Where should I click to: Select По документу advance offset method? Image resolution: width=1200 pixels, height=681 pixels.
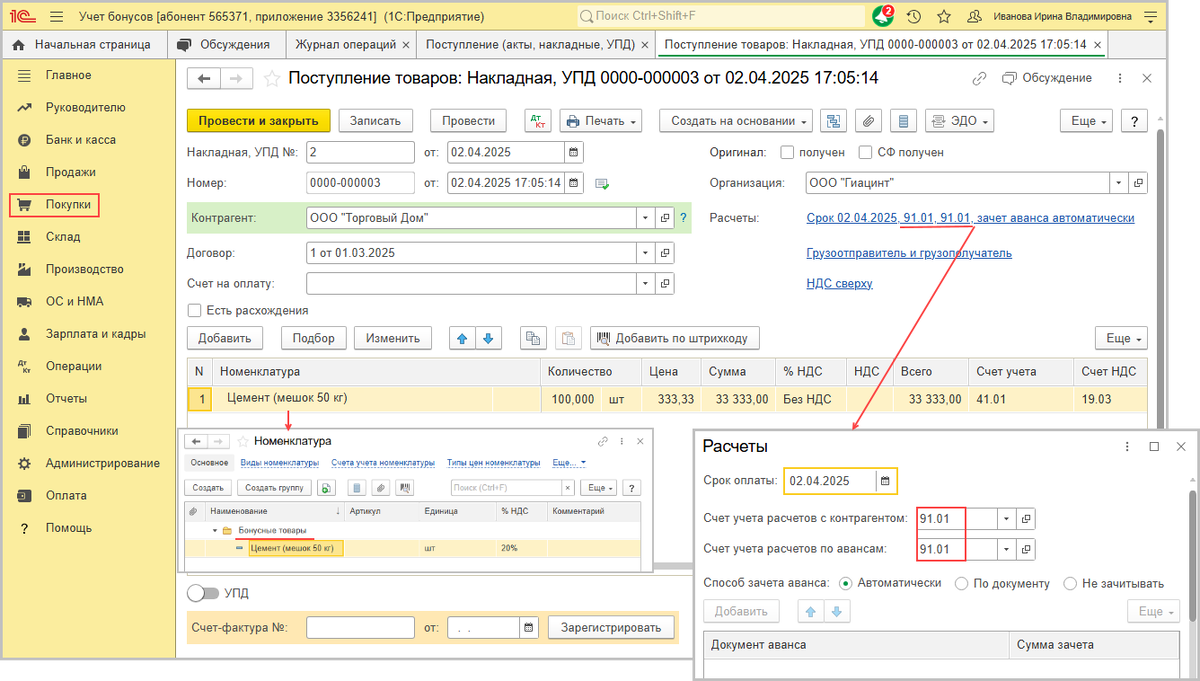(961, 582)
